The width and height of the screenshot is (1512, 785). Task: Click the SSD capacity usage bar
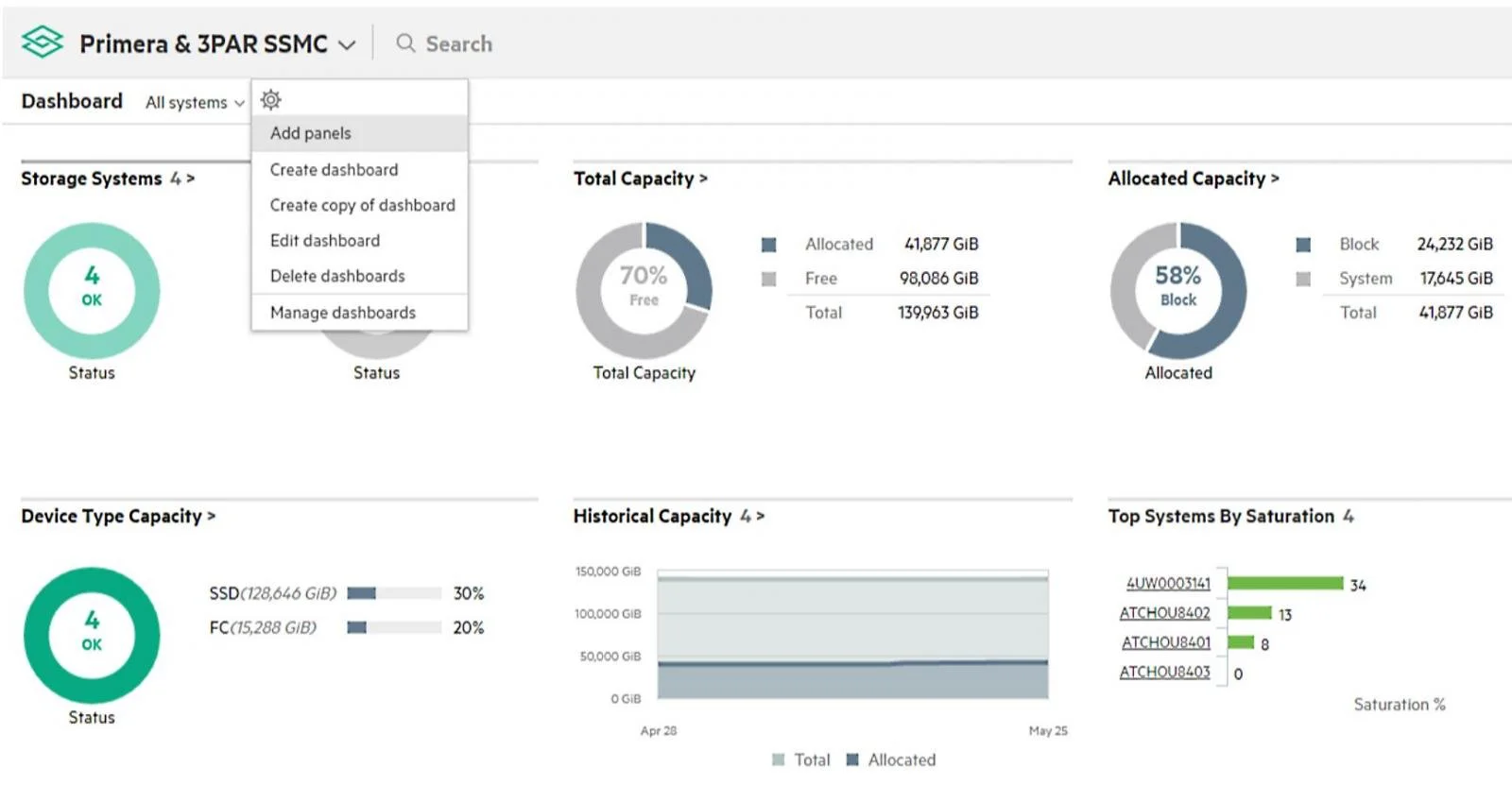tap(394, 593)
